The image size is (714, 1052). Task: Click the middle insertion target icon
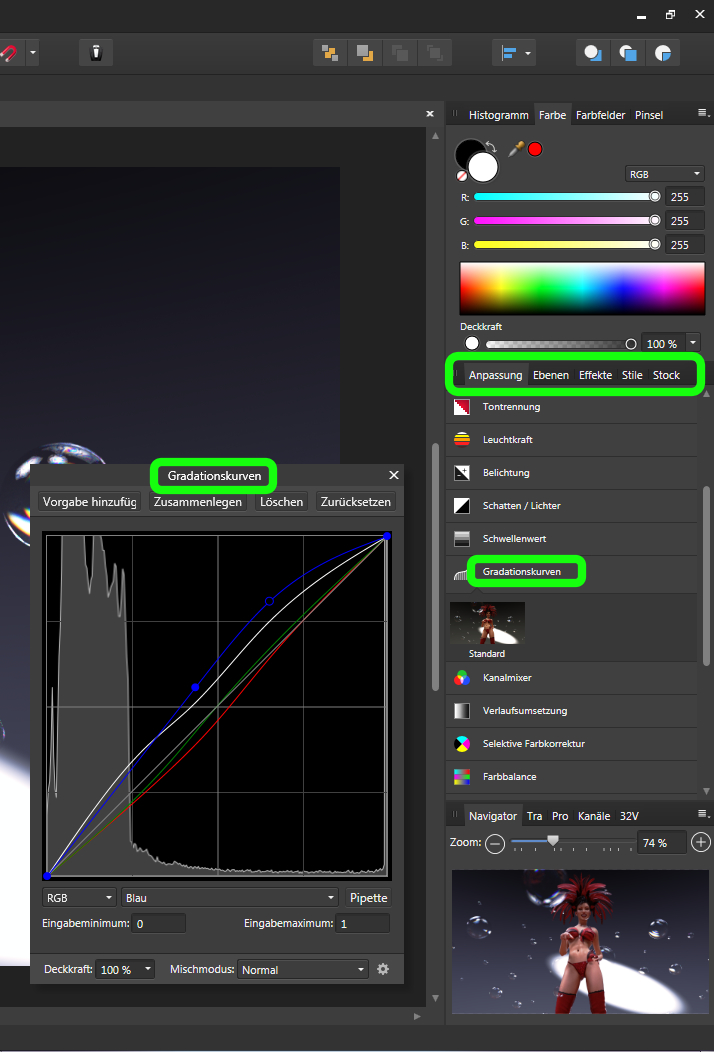tap(628, 52)
